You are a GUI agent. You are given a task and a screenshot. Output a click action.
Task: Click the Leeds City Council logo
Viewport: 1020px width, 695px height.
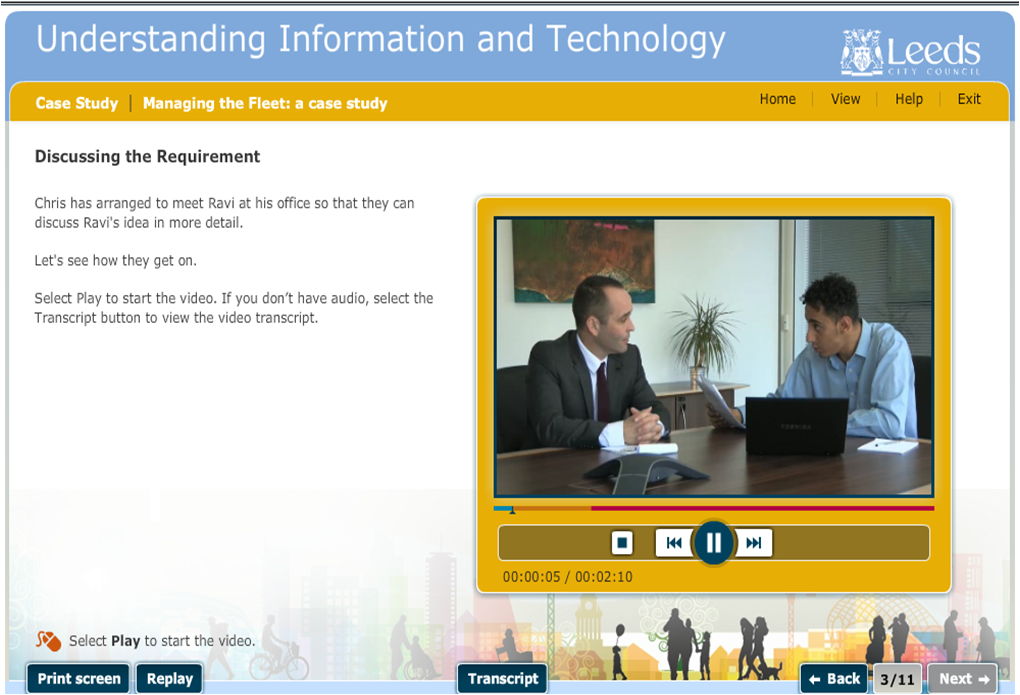click(x=910, y=53)
